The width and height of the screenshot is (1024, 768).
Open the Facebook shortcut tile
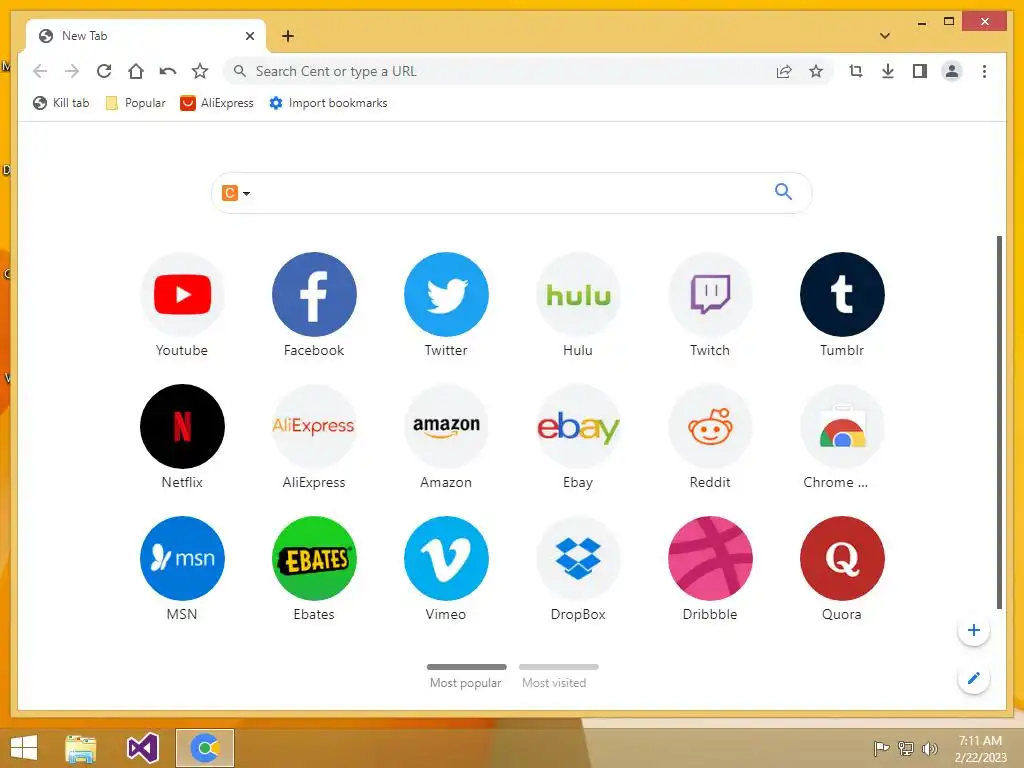coord(314,295)
